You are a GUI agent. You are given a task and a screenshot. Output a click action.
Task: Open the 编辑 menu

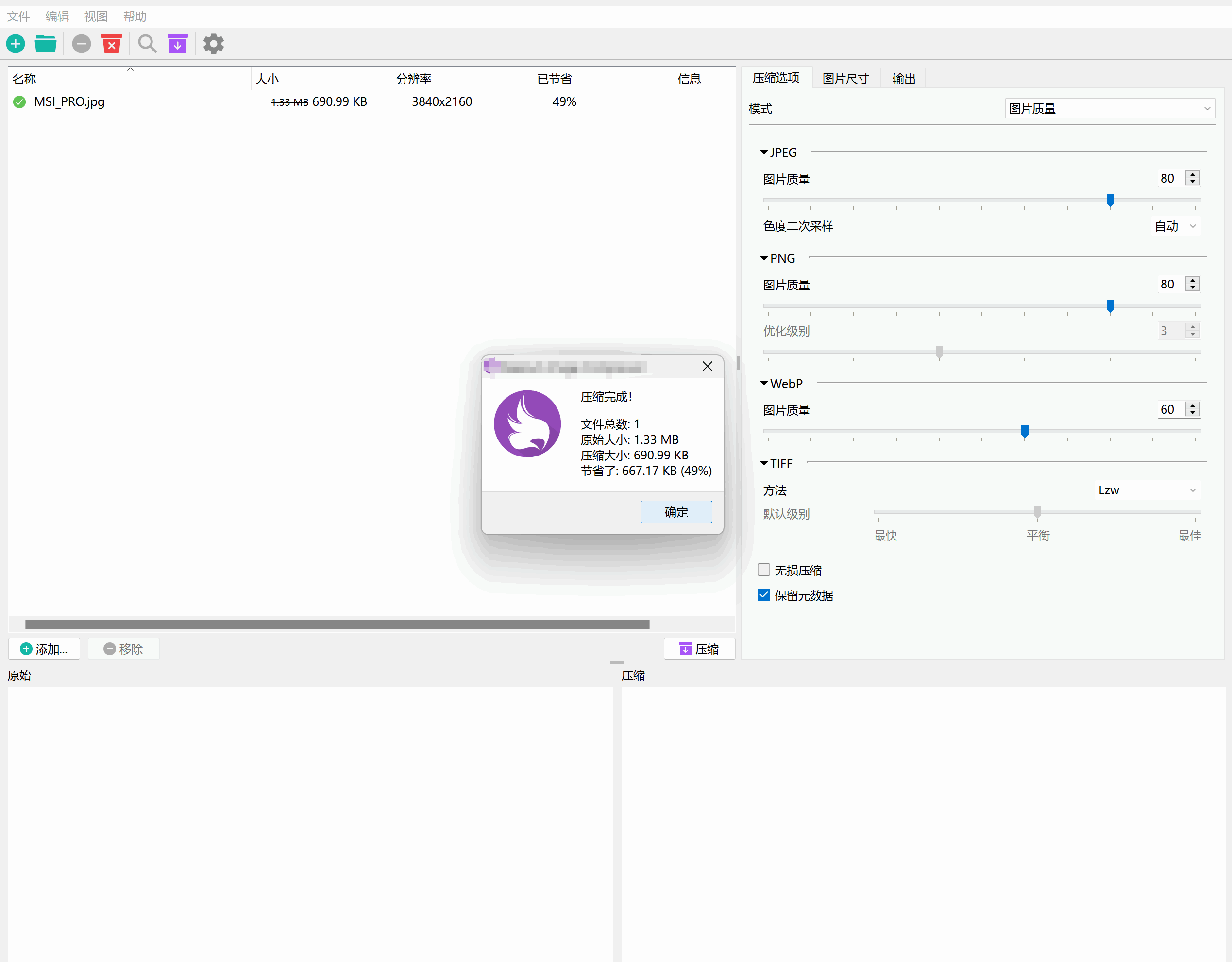click(x=57, y=17)
